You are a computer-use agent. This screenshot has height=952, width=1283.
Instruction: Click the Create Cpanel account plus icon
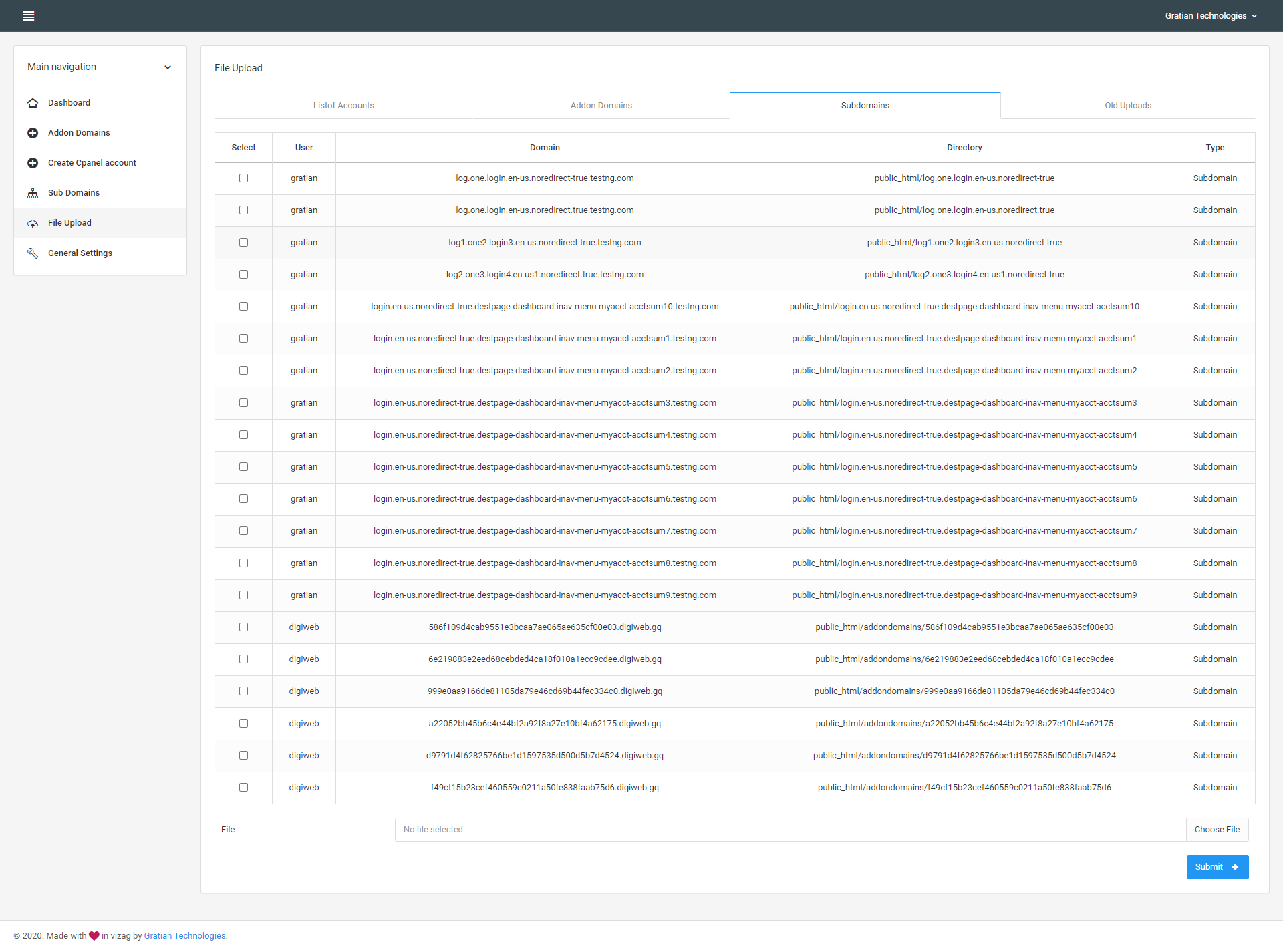pos(33,163)
